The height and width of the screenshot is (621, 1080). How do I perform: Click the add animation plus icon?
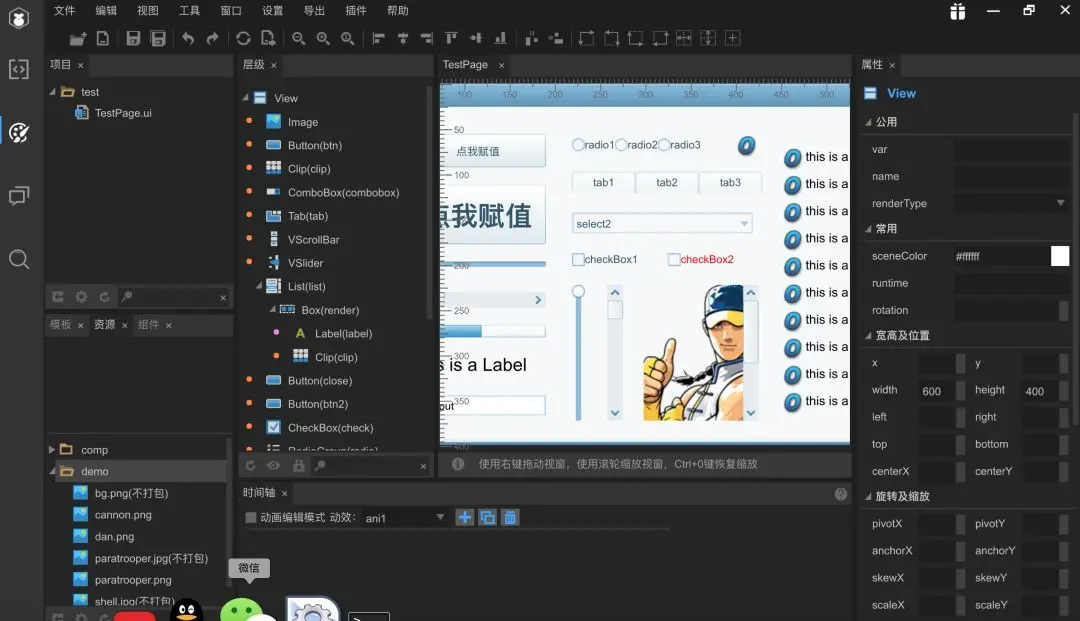coord(465,518)
